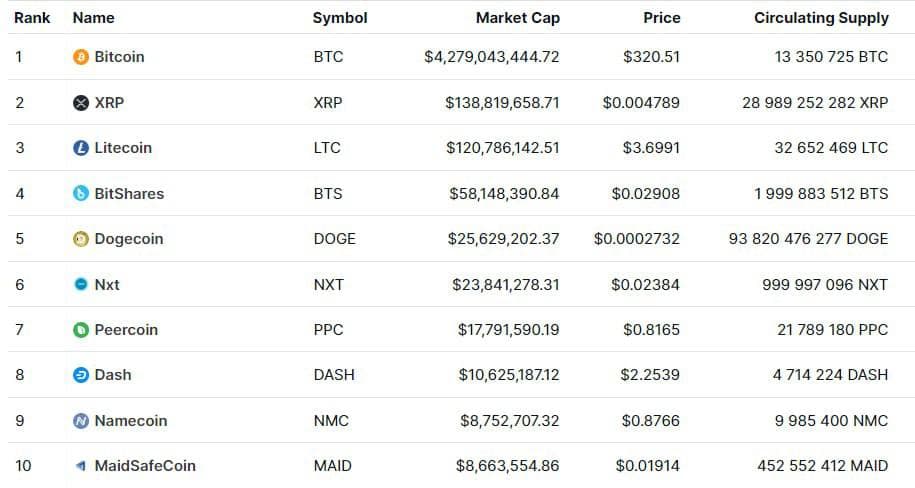This screenshot has width=915, height=488.
Task: Sort by Circulating Supply column header
Action: tap(820, 18)
